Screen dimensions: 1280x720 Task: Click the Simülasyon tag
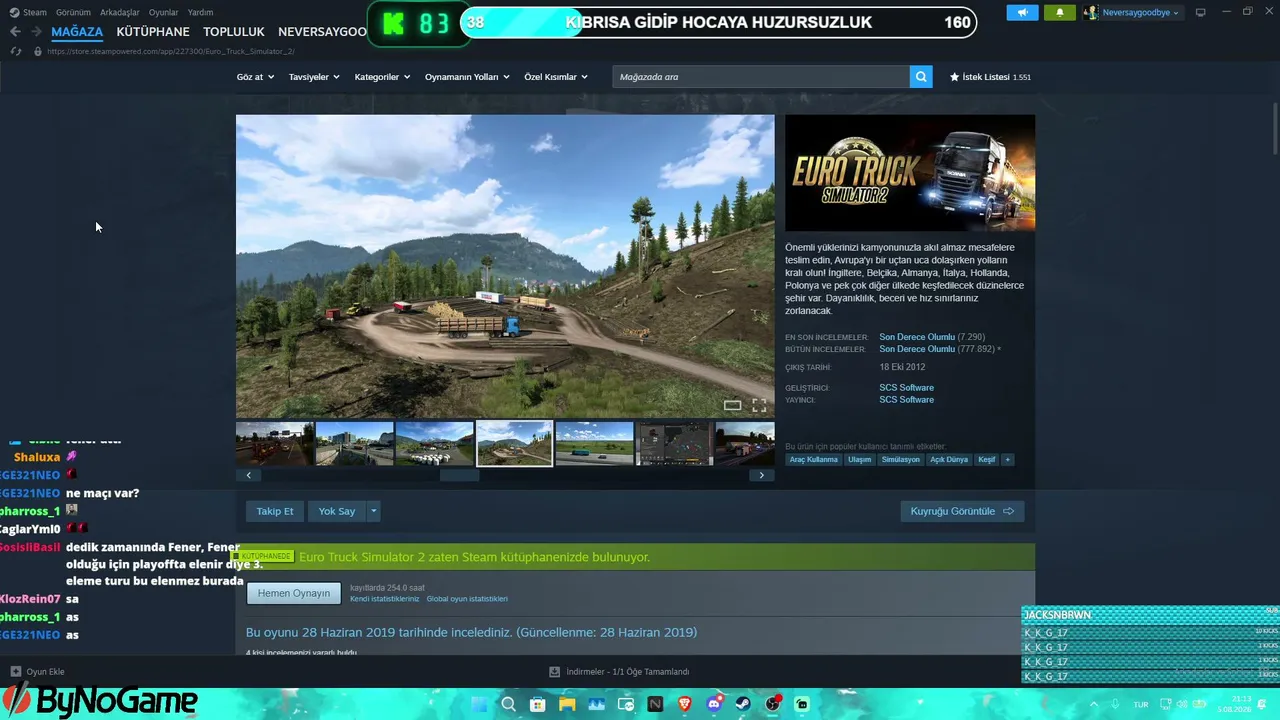coord(901,459)
